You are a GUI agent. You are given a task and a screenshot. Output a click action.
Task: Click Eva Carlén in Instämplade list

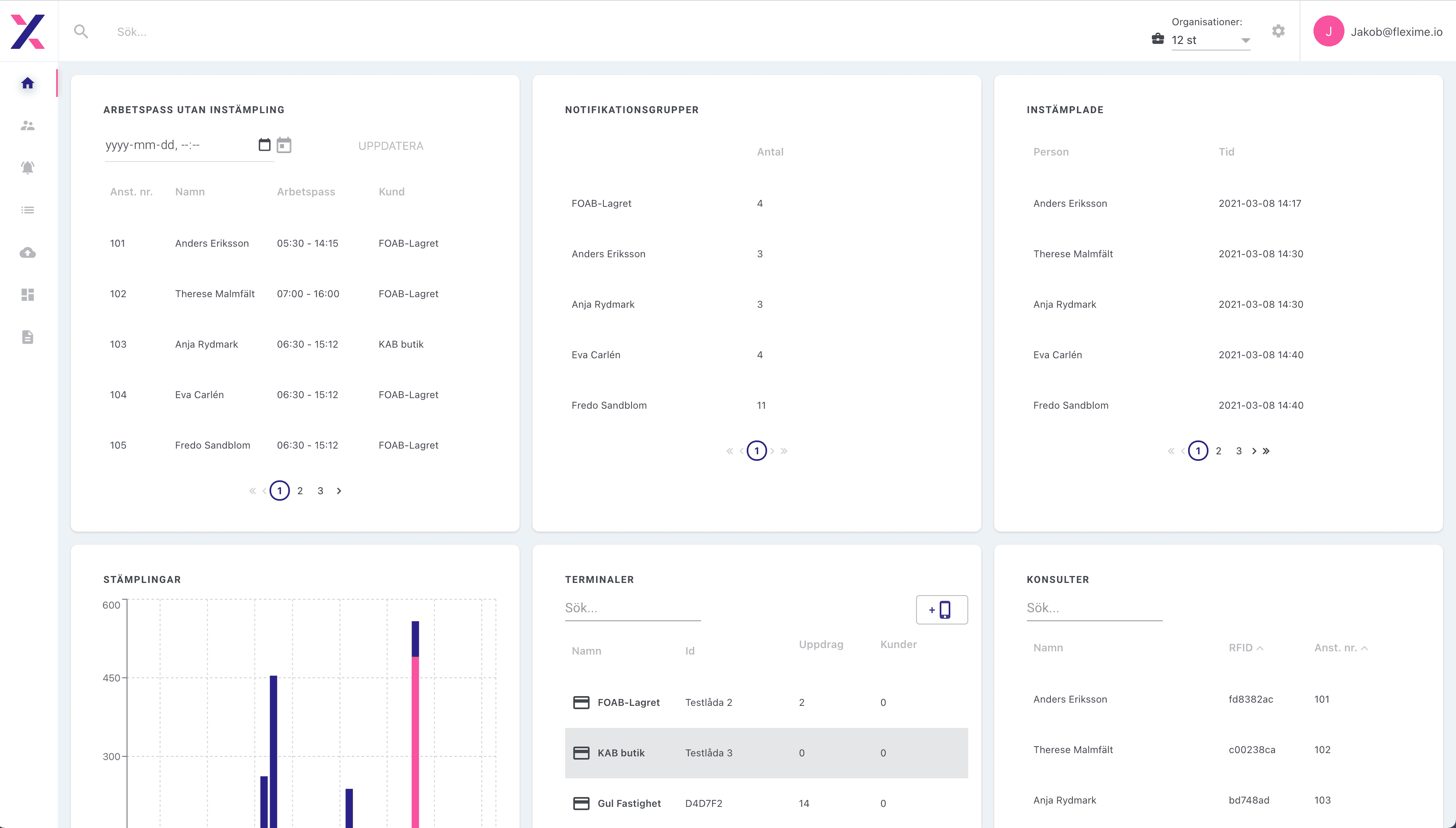[x=1057, y=355]
